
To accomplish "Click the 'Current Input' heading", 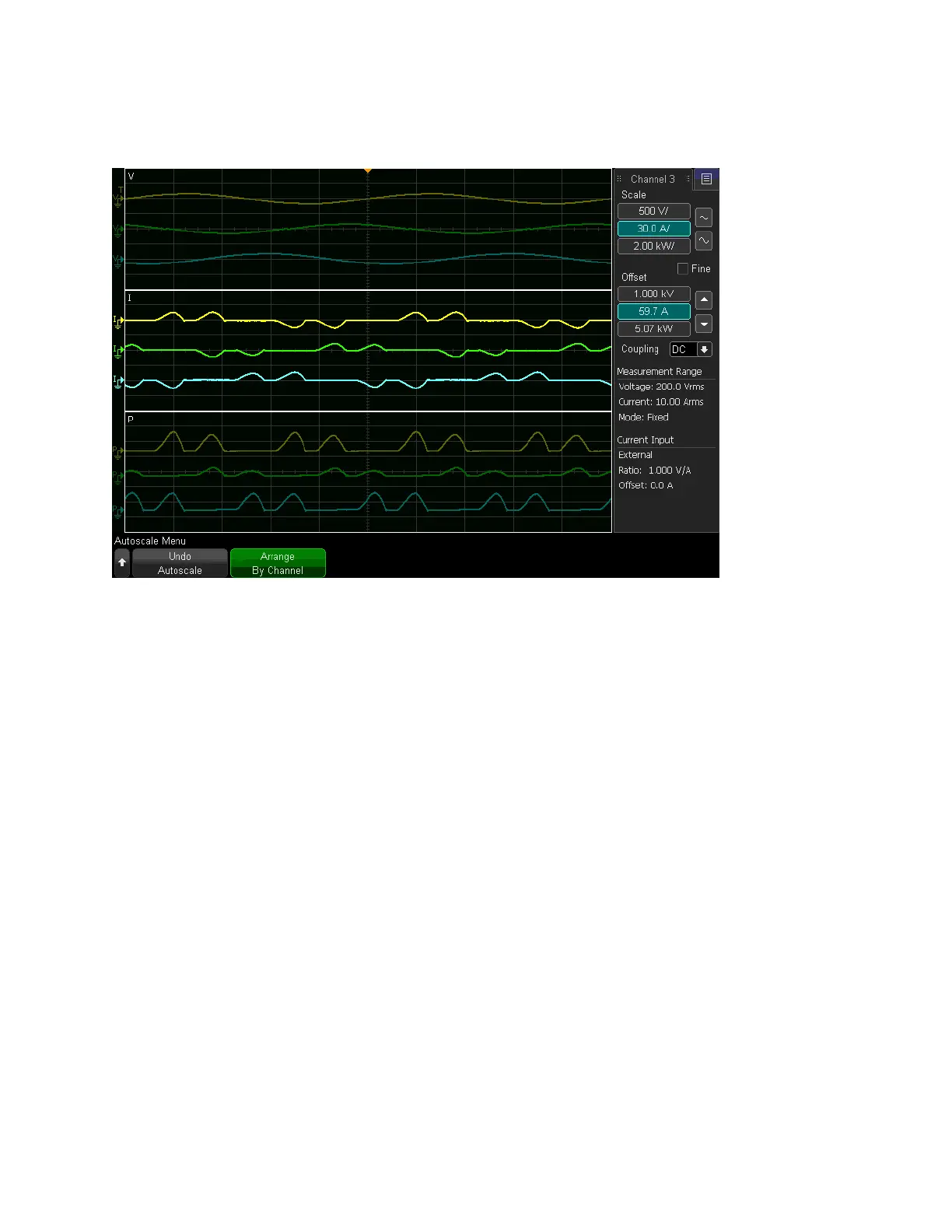I will [646, 440].
